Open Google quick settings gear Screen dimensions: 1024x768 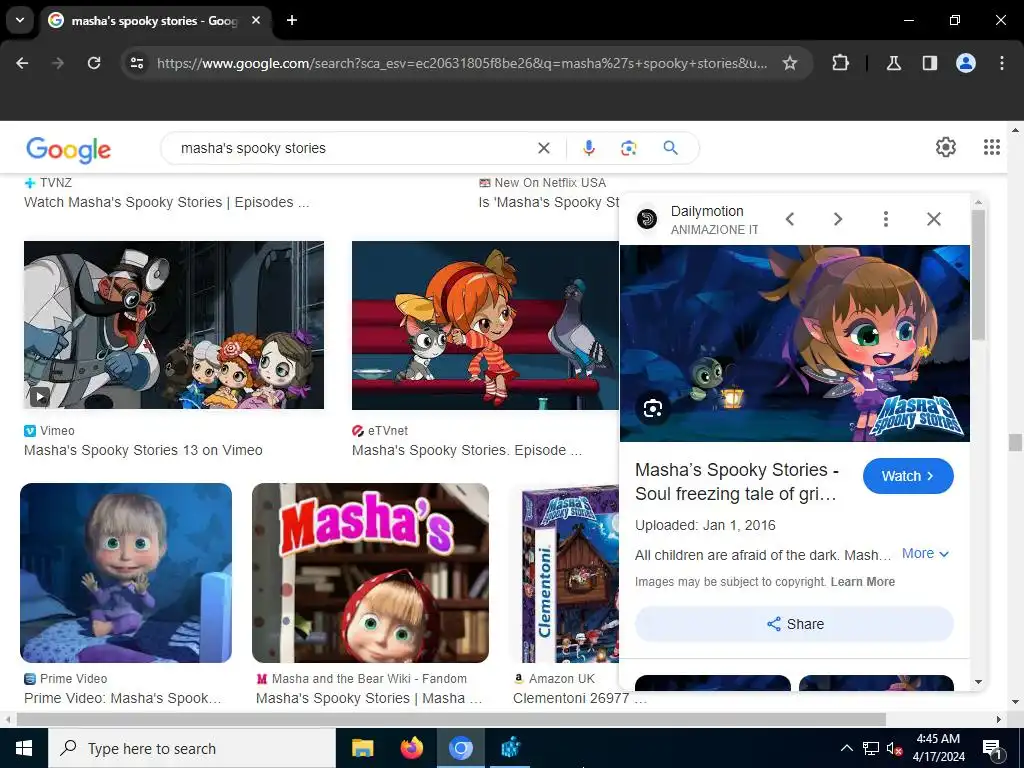945,147
